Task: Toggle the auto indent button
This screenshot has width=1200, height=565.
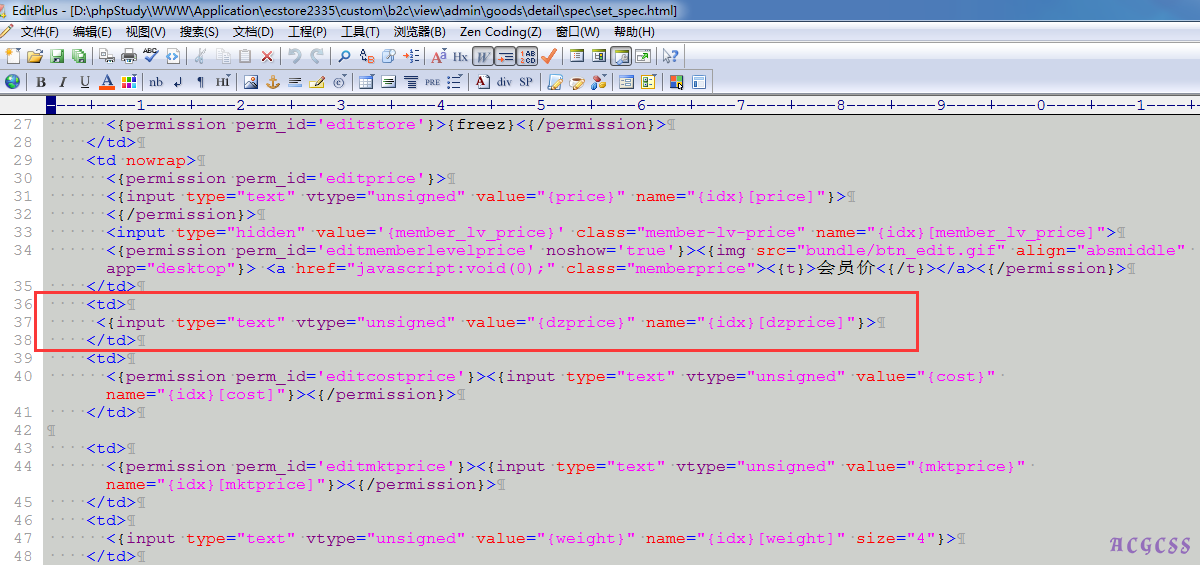Action: click(x=505, y=56)
